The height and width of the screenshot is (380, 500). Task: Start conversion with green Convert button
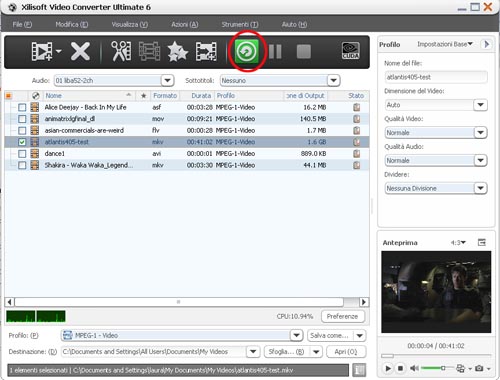click(247, 51)
